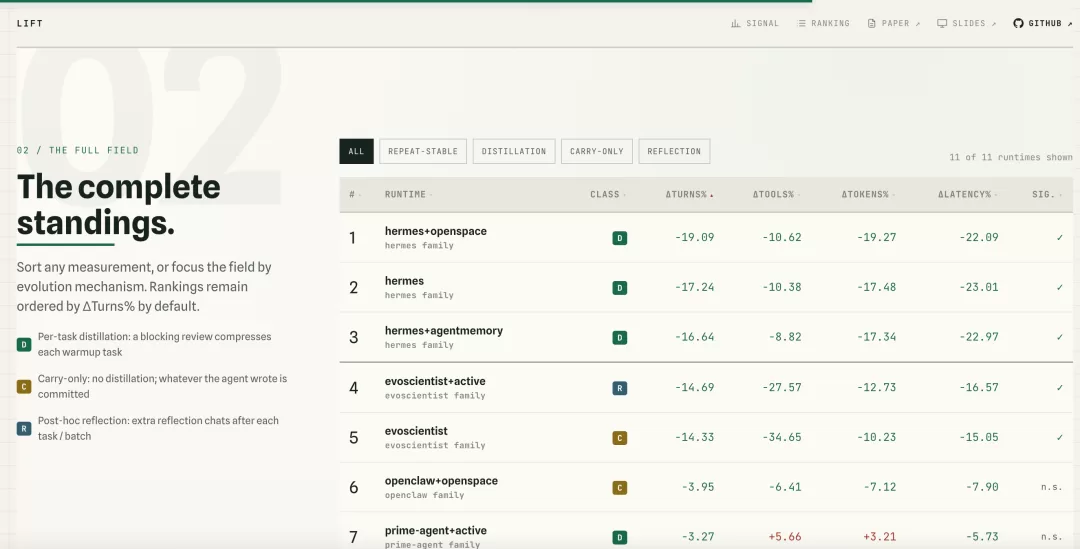1080x549 pixels.
Task: Click the -23.01 latency value
Action: (x=978, y=287)
